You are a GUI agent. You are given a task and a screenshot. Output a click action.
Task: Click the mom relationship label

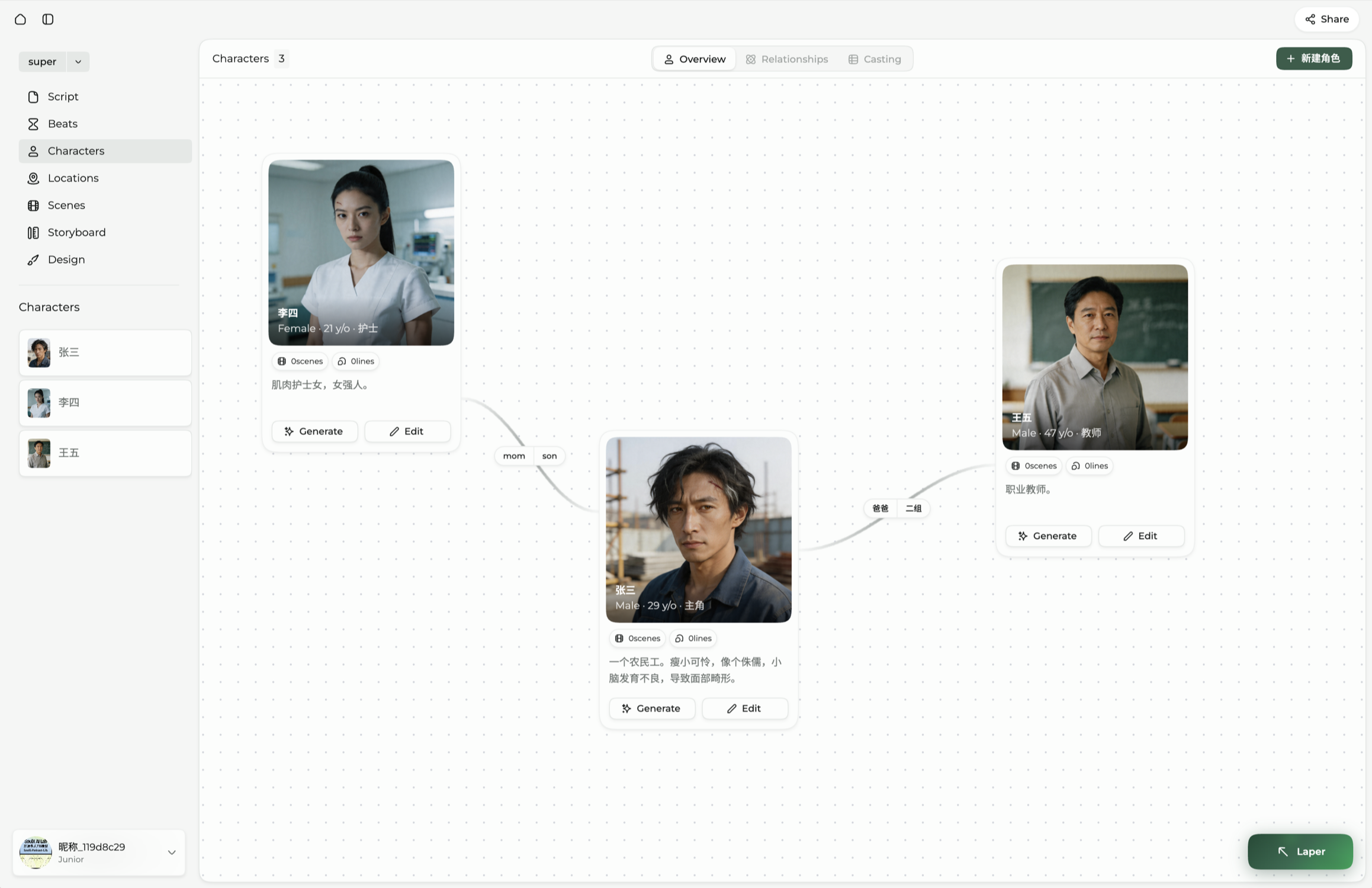click(513, 456)
